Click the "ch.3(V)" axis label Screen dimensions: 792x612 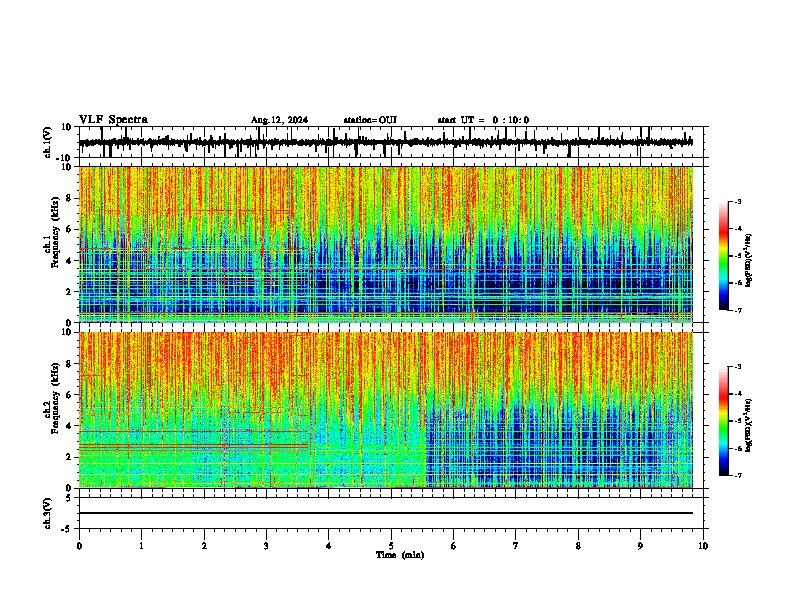pos(48,513)
